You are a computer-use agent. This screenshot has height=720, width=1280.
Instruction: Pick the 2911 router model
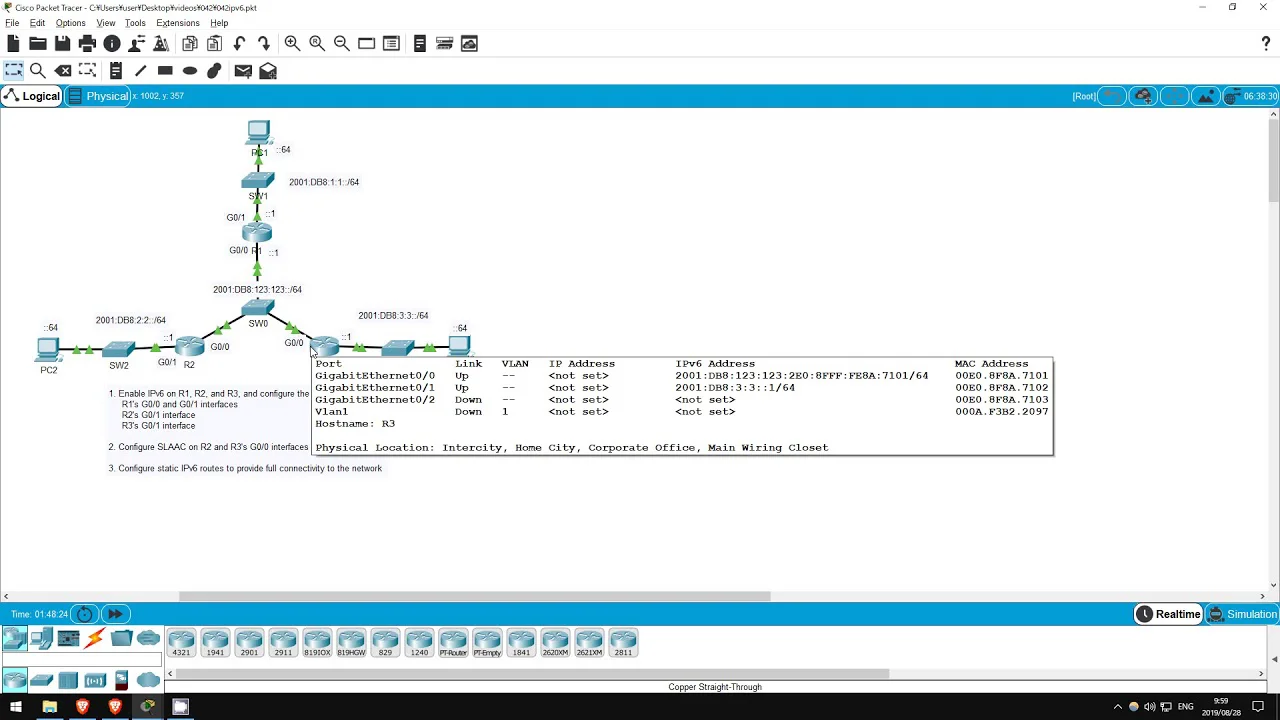click(283, 643)
